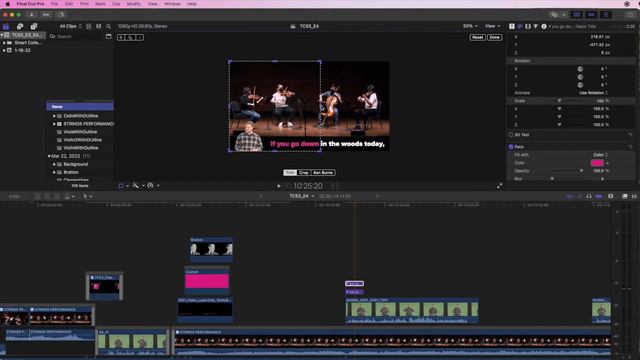This screenshot has height=360, width=640.
Task: Click the Reset button in viewer
Action: [477, 37]
